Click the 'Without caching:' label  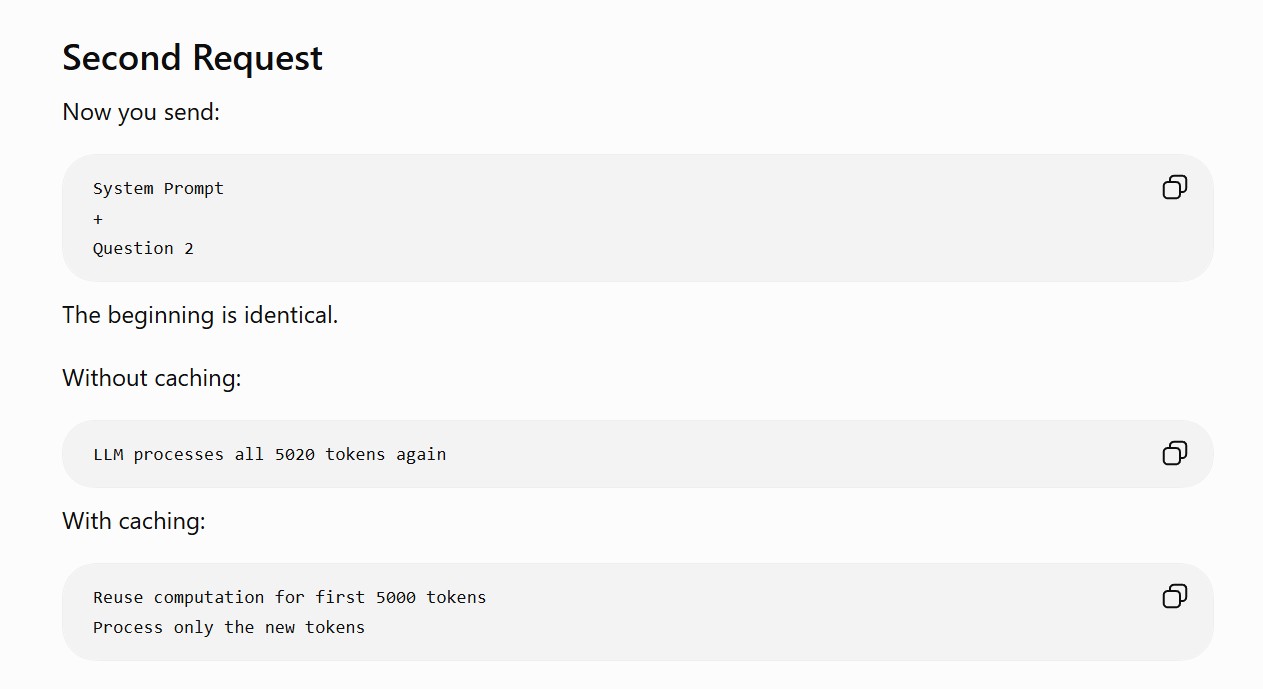pyautogui.click(x=152, y=378)
